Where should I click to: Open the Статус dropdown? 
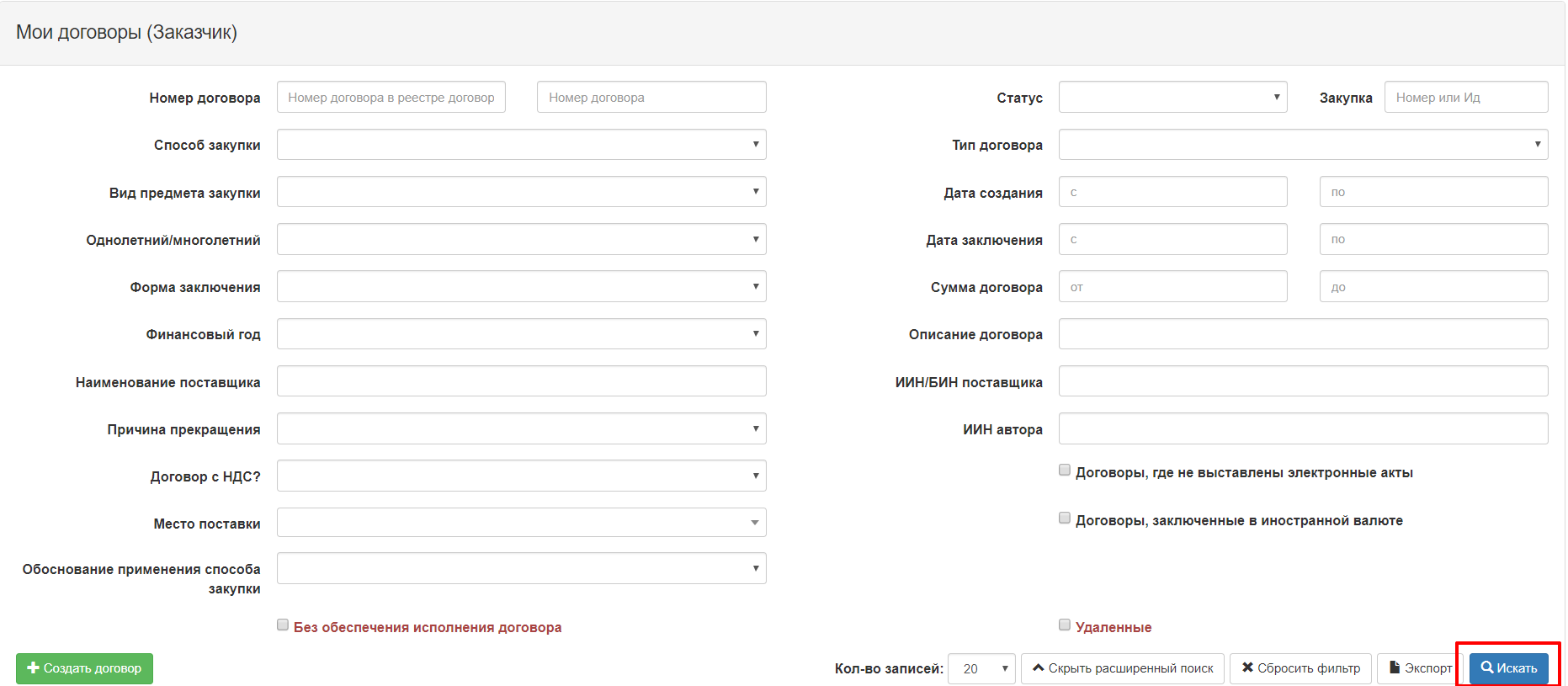click(1172, 97)
